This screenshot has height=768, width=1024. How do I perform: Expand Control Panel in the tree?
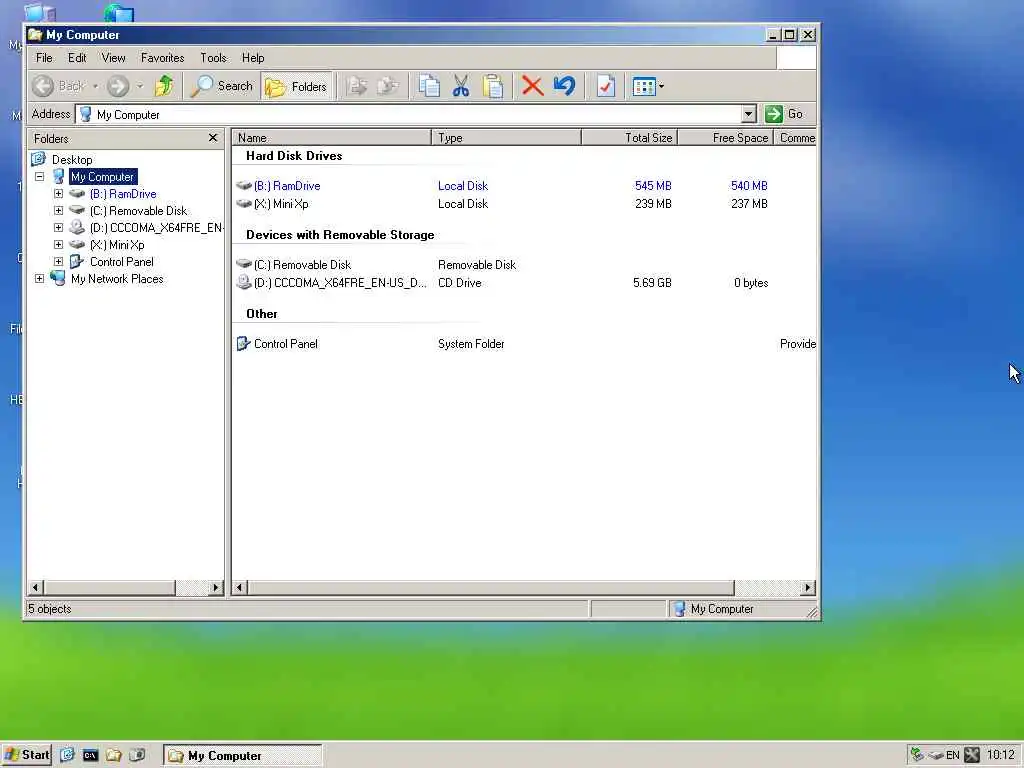[x=58, y=262]
